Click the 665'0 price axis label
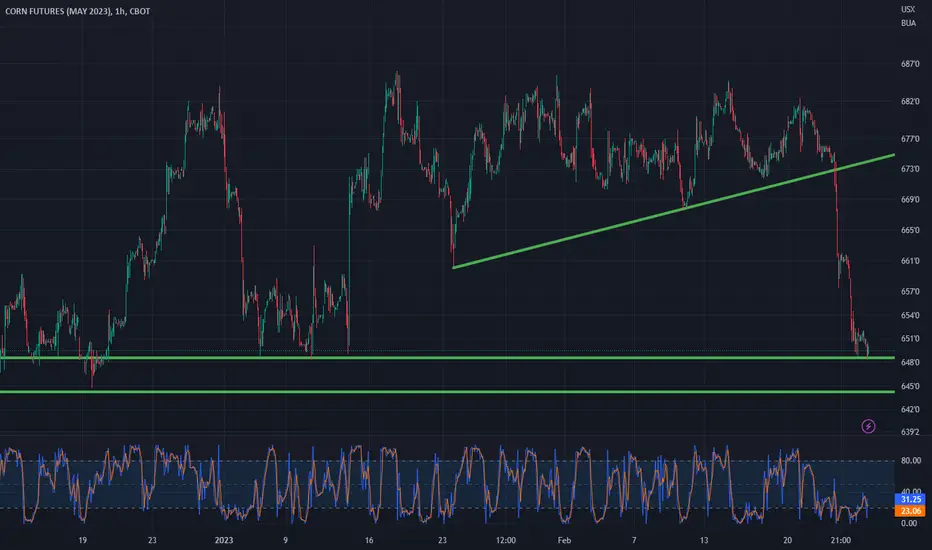The image size is (932, 550). (910, 230)
